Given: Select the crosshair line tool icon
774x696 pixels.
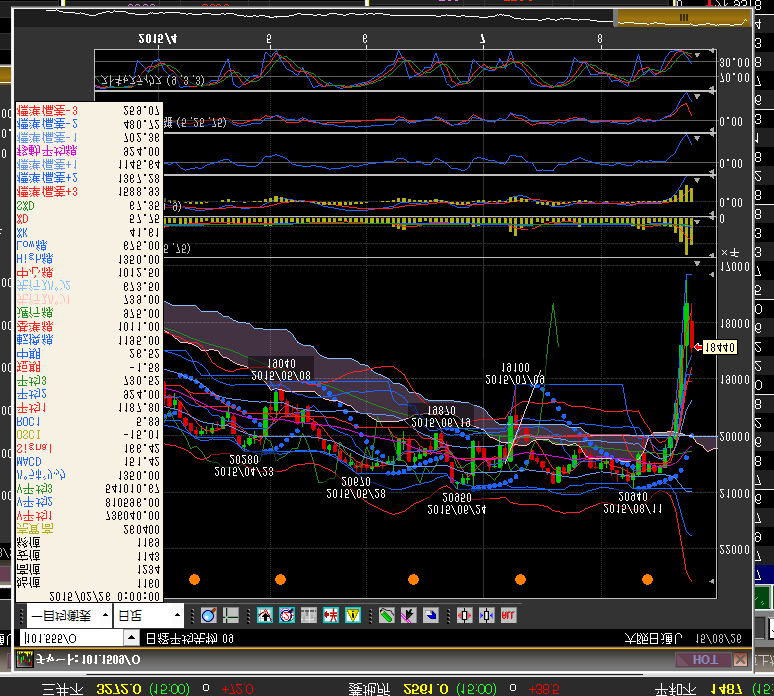Looking at the screenshot, I should (230, 615).
